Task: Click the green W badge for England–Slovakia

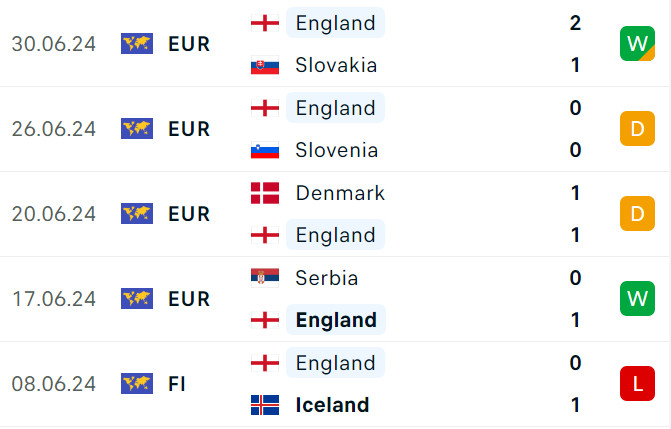Action: click(x=636, y=44)
